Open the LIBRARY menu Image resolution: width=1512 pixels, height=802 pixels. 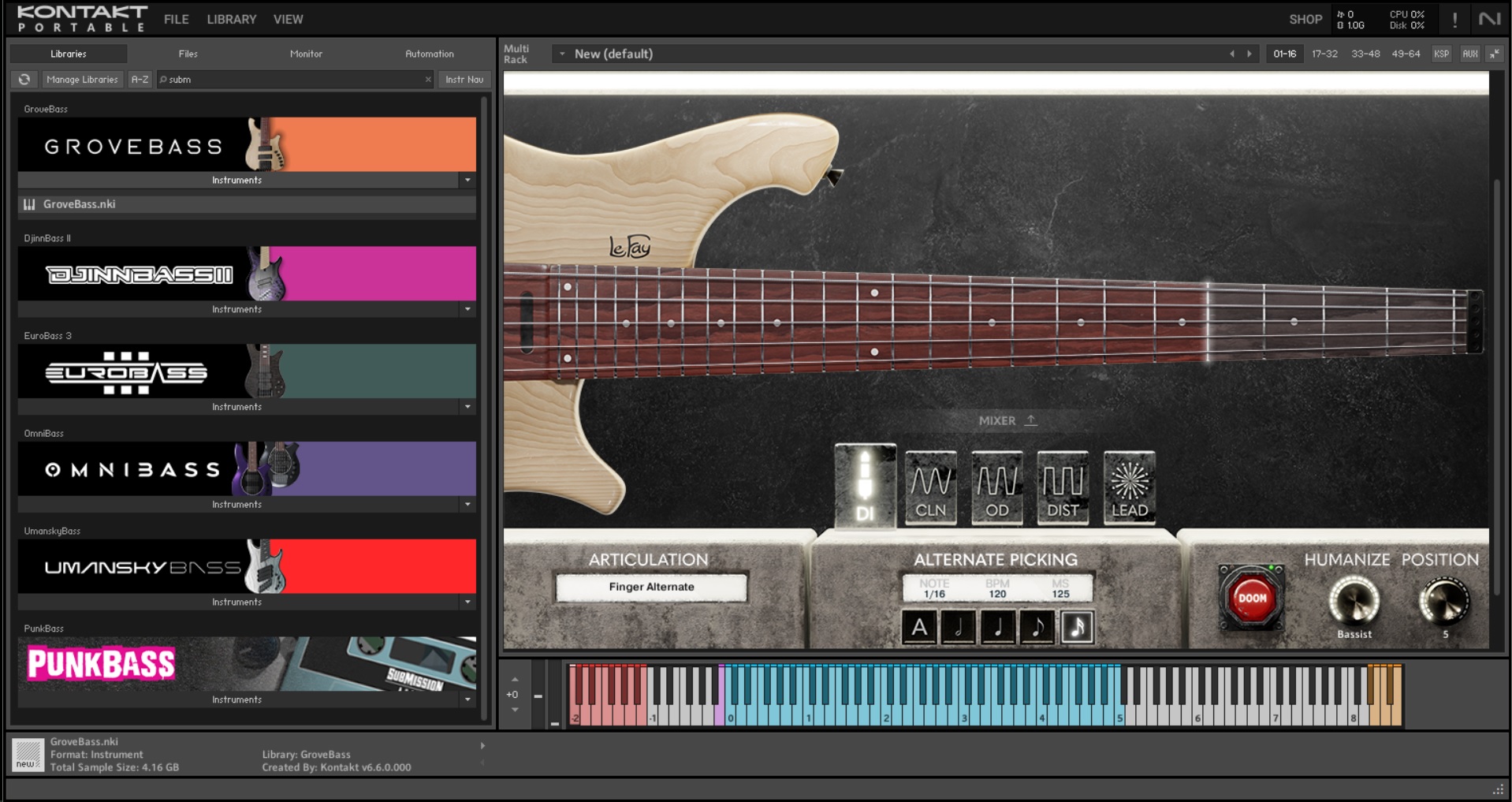(231, 20)
